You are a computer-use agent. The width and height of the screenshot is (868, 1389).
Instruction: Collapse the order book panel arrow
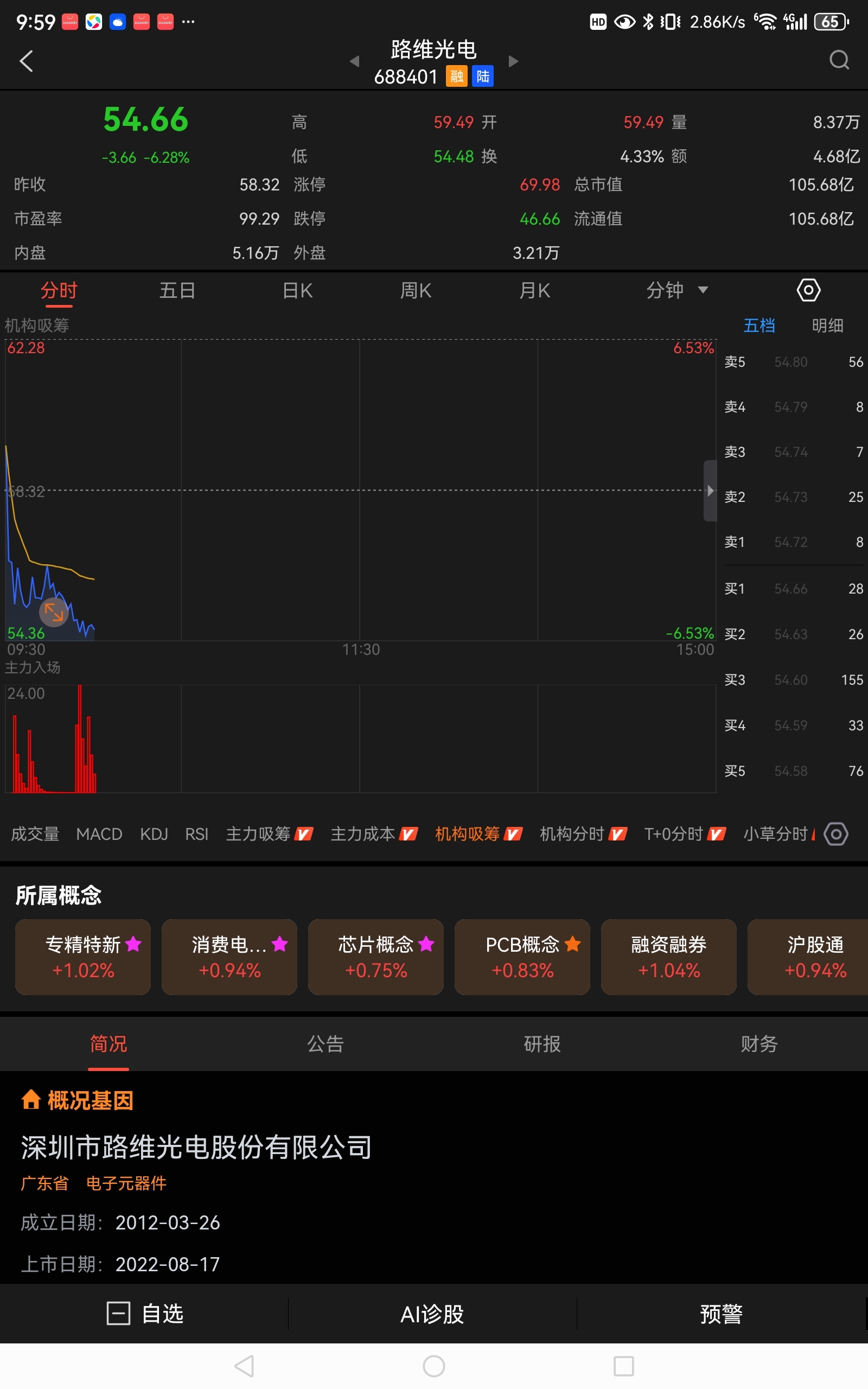point(710,490)
